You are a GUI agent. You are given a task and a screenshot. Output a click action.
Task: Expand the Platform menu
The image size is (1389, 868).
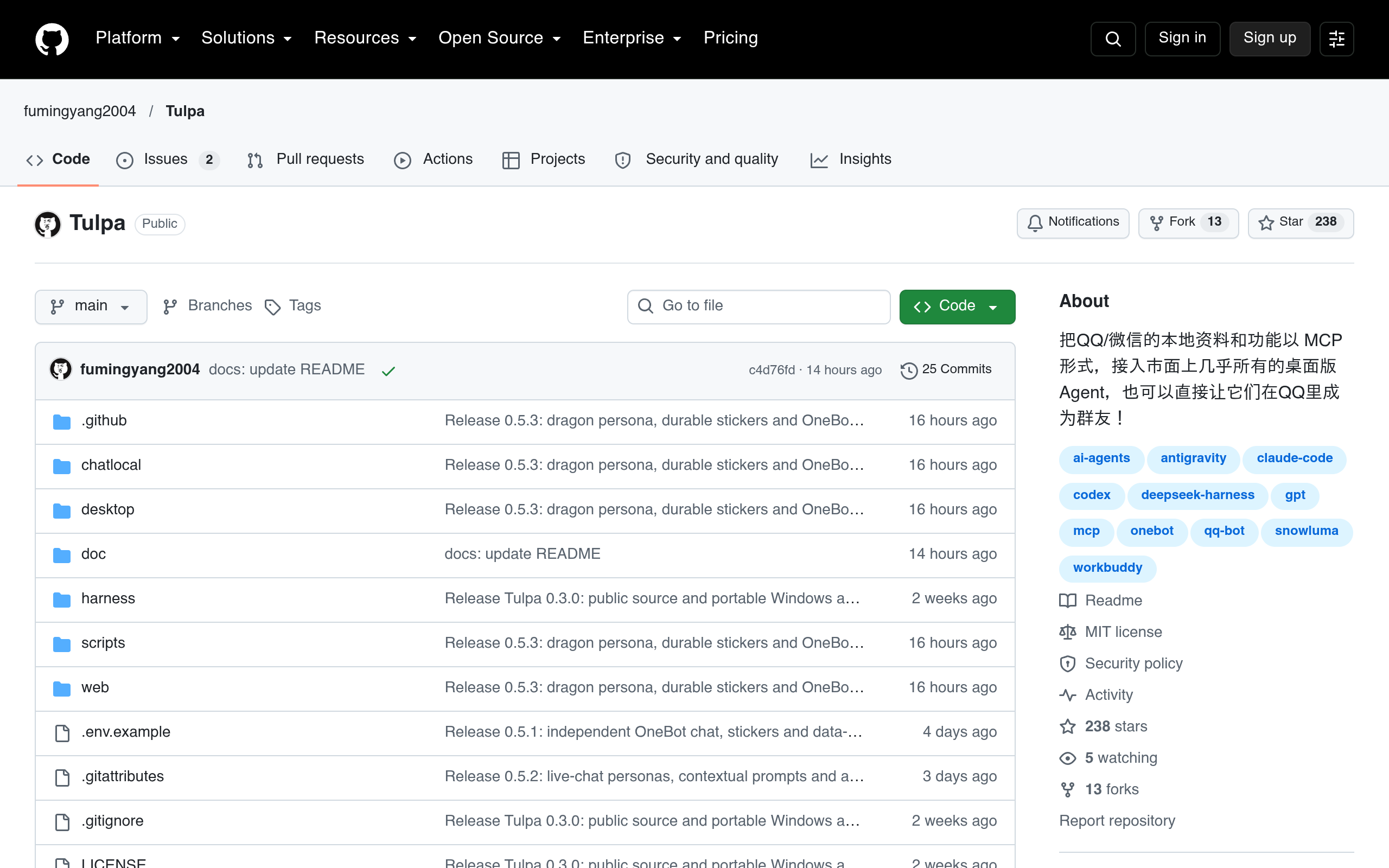138,38
